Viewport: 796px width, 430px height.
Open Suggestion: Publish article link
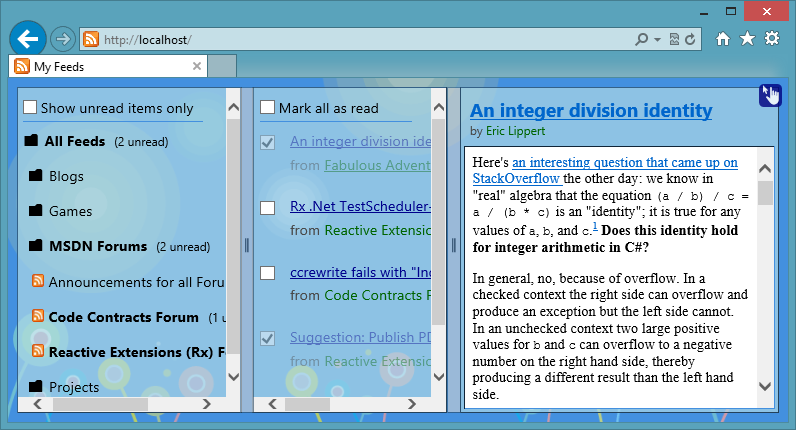click(x=360, y=337)
